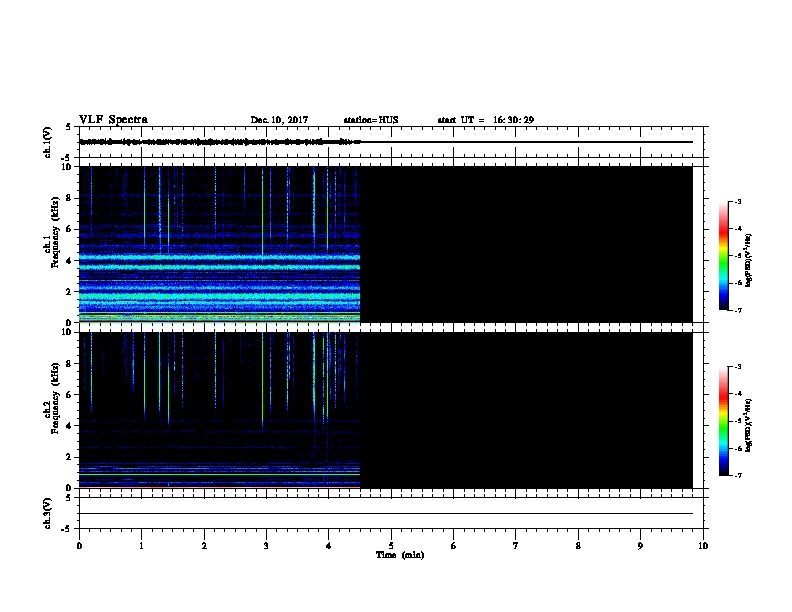Click the "8" tick on ch.1 frequency axis
Viewport: 792px width, 612px height.
click(x=69, y=198)
